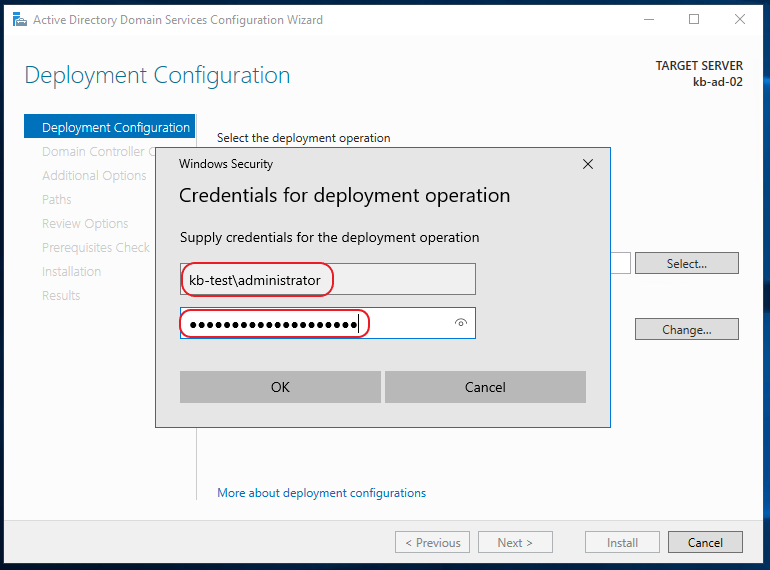Click the < Previous wizard button
Screen dimensions: 770x570
tap(432, 542)
